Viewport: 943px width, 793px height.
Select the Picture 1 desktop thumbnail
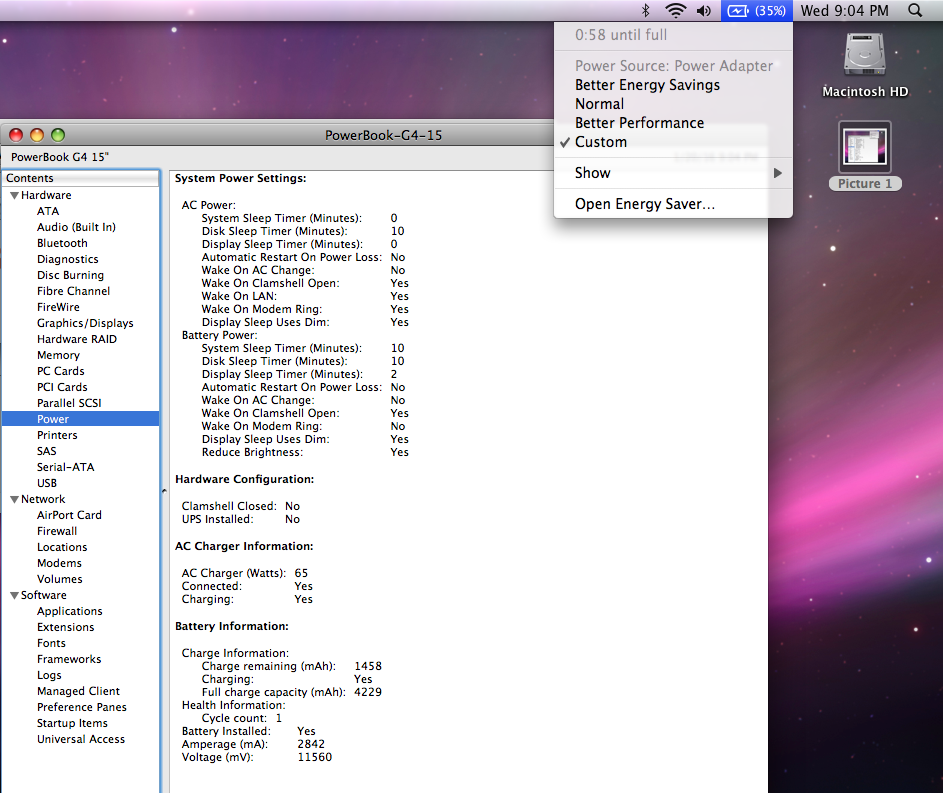click(865, 156)
